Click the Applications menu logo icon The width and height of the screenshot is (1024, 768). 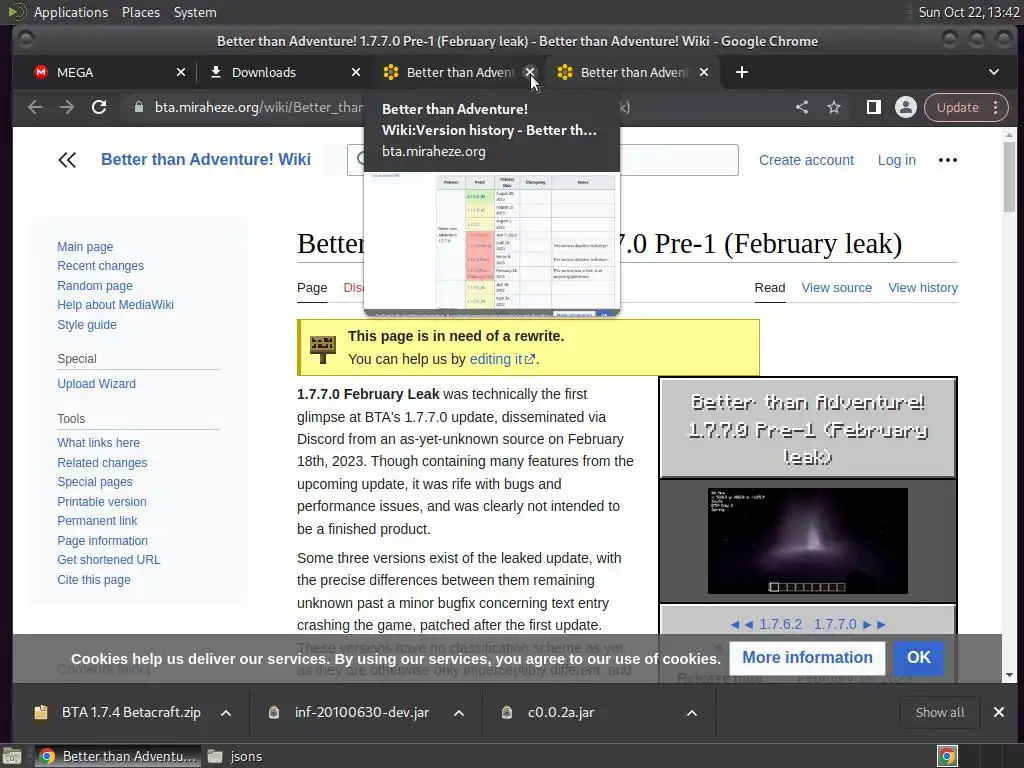18,12
